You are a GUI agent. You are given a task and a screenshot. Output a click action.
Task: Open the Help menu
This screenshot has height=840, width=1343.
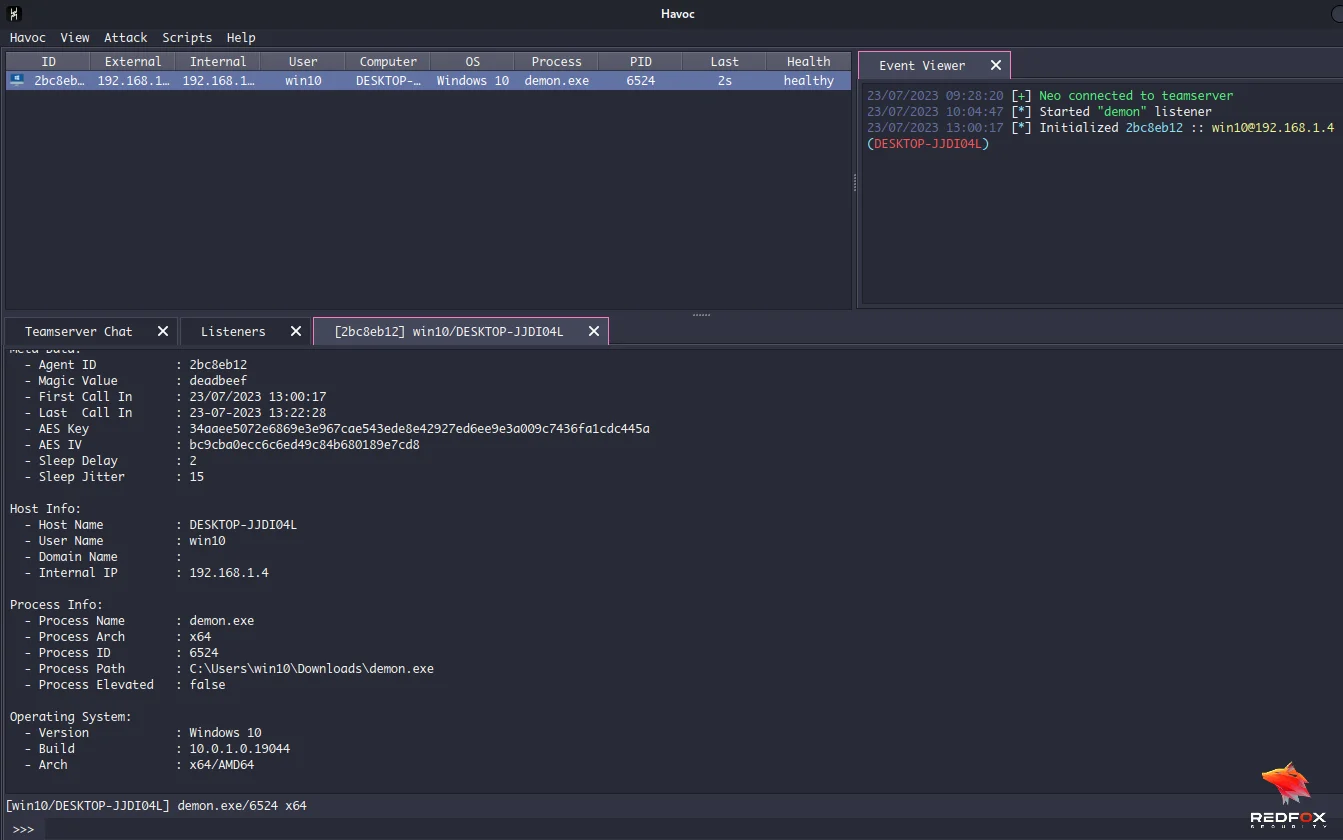tap(241, 37)
